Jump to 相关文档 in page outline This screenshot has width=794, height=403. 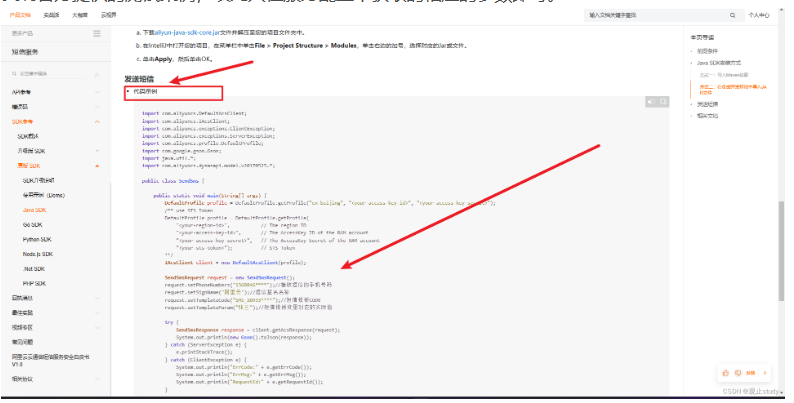pos(707,116)
